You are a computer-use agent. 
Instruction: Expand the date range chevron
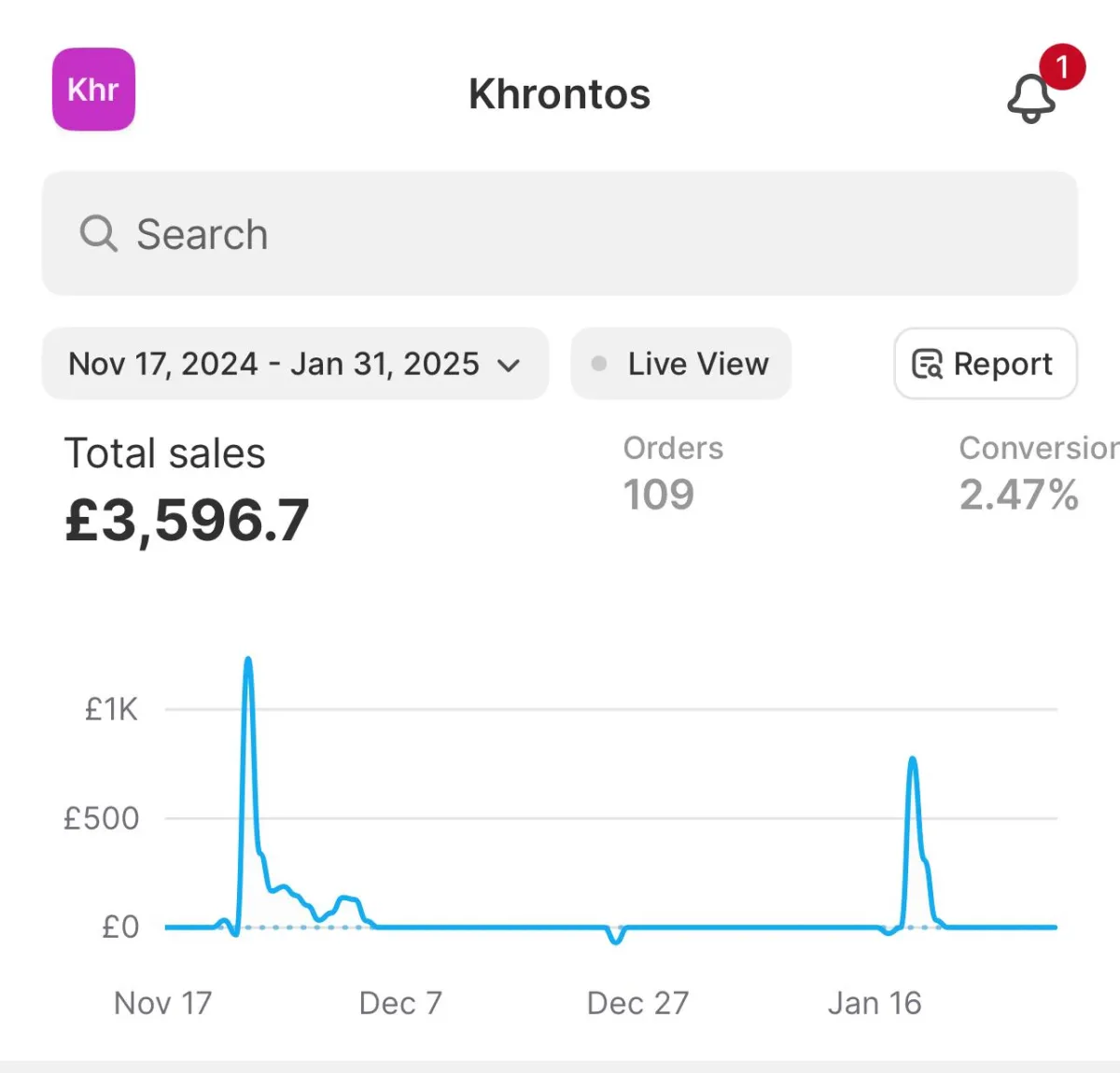(x=509, y=365)
